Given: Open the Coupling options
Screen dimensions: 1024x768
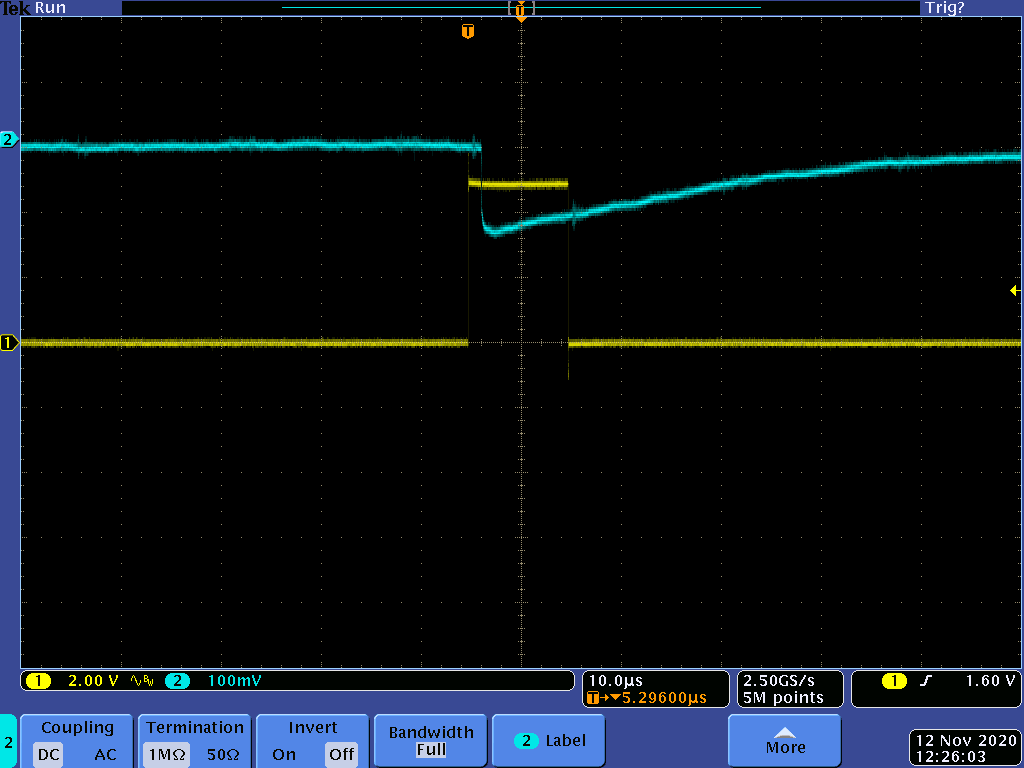Looking at the screenshot, I should point(77,728).
